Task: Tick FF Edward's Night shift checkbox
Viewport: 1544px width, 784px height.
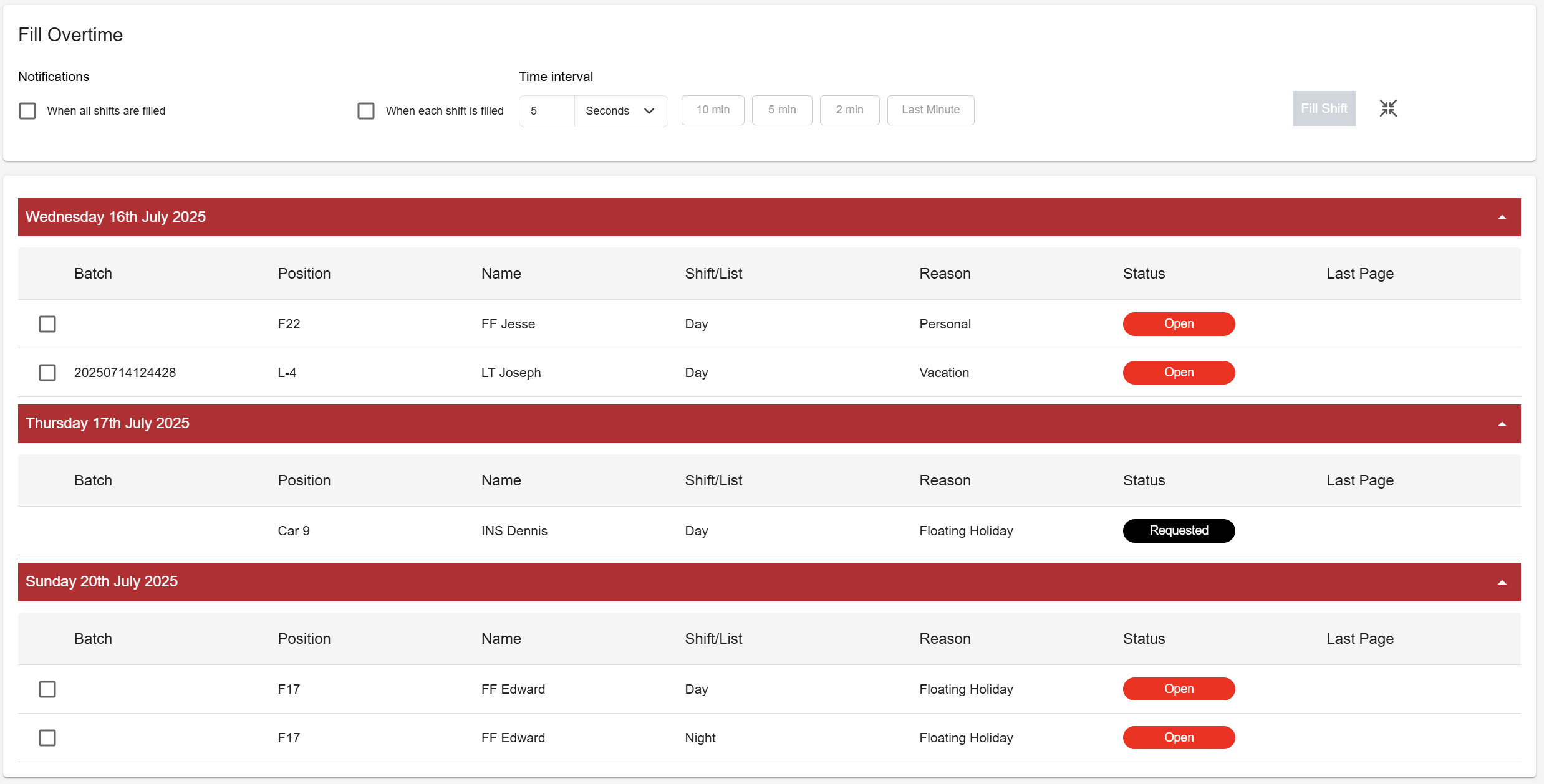Action: tap(47, 738)
